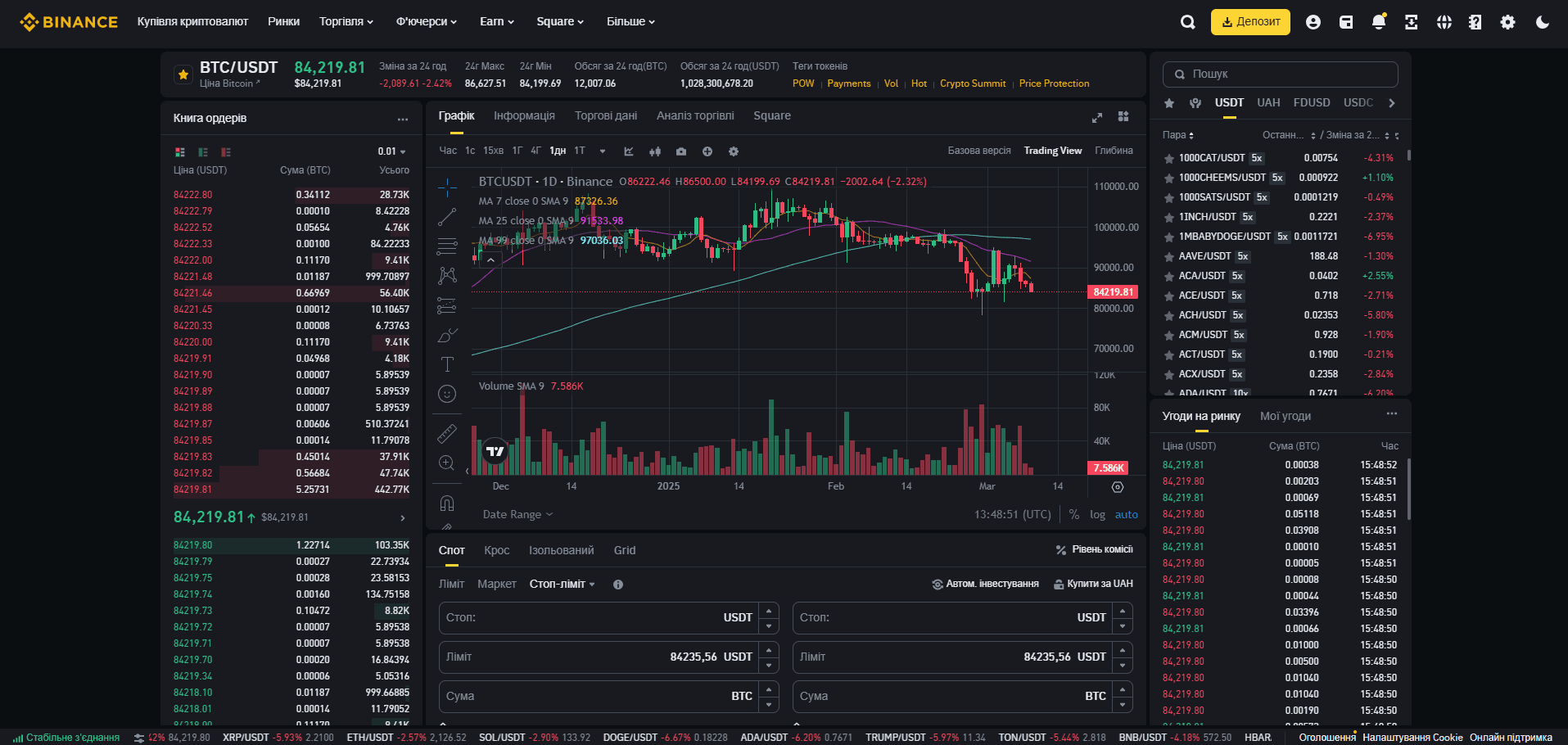Open the wallet icon in header

(x=1346, y=22)
